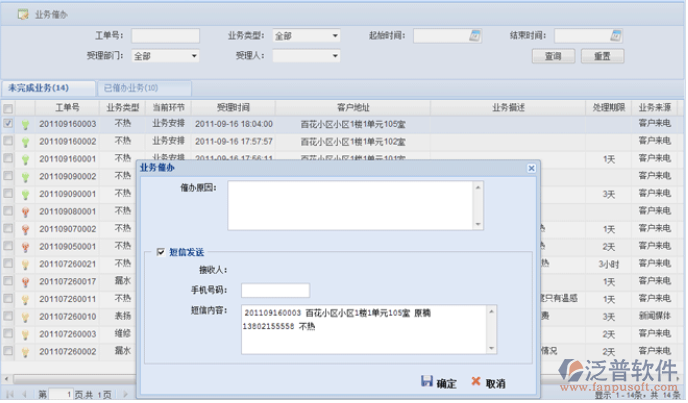
Task: Click the green bulb icon for row 201109090002
Action: pyautogui.click(x=25, y=177)
